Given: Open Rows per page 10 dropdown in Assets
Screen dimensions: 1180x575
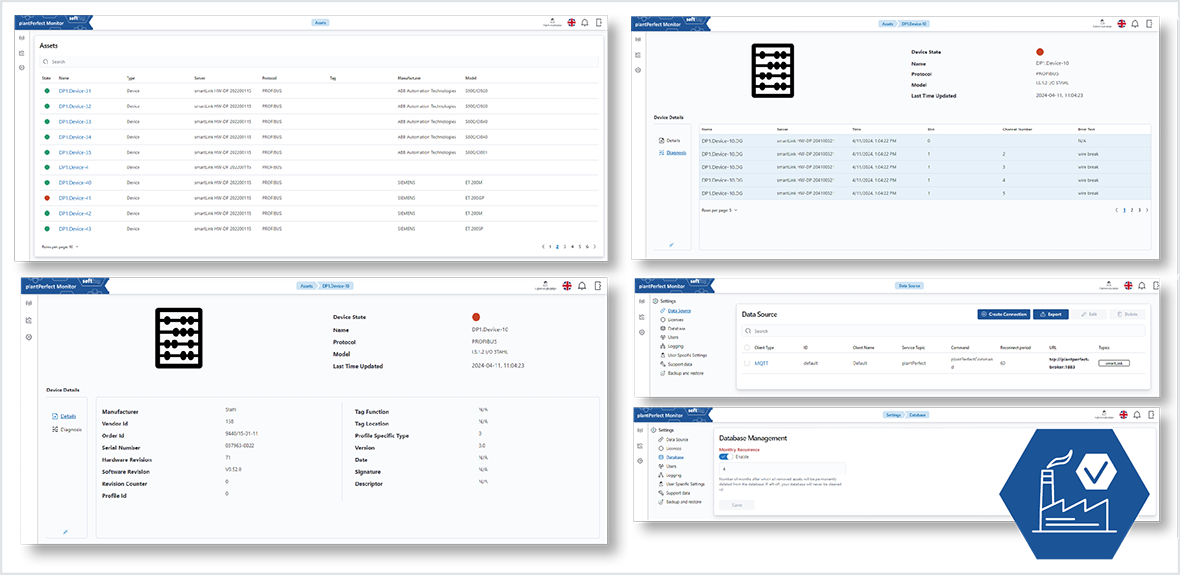Looking at the screenshot, I should point(60,246).
